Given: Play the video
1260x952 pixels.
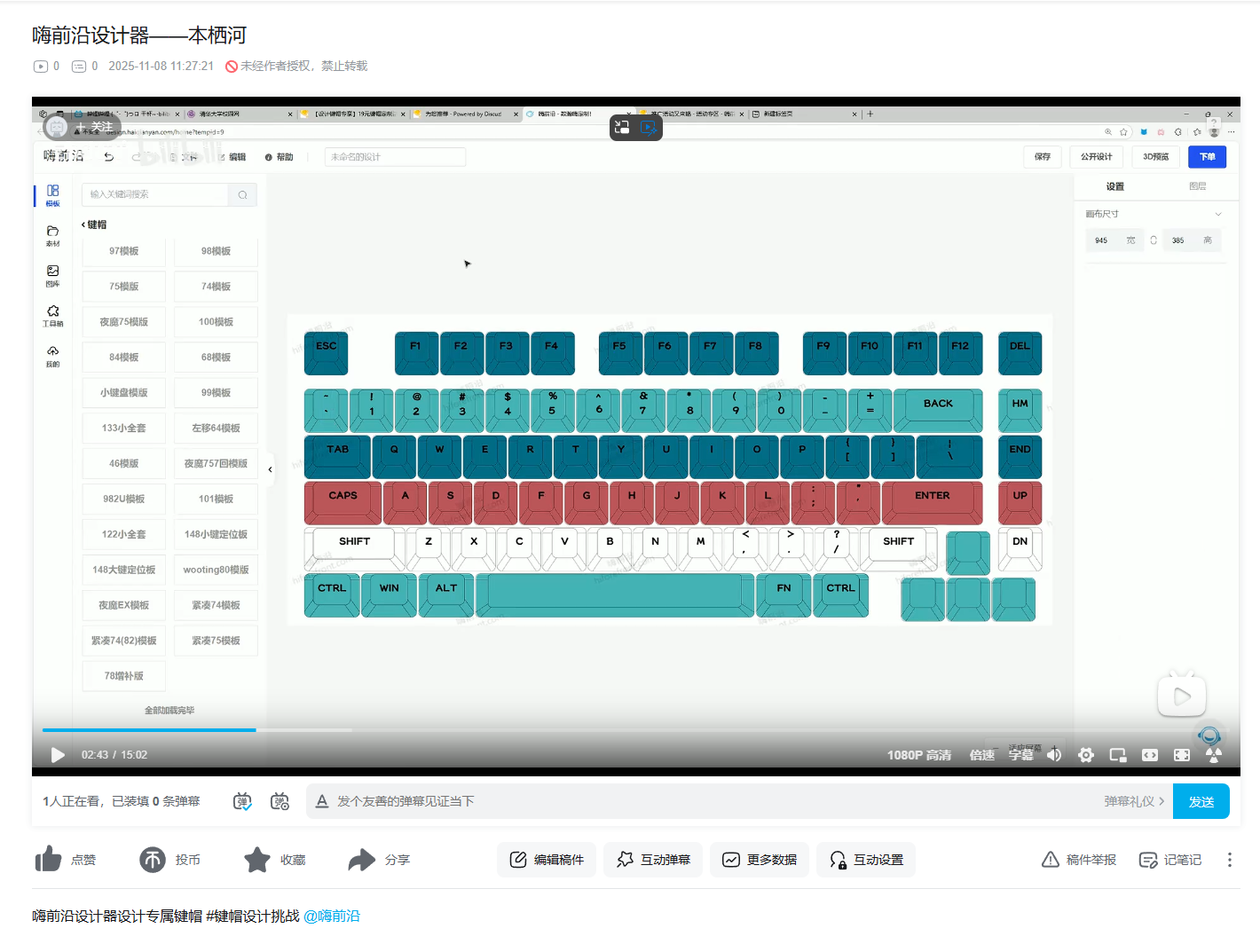Looking at the screenshot, I should pyautogui.click(x=58, y=755).
